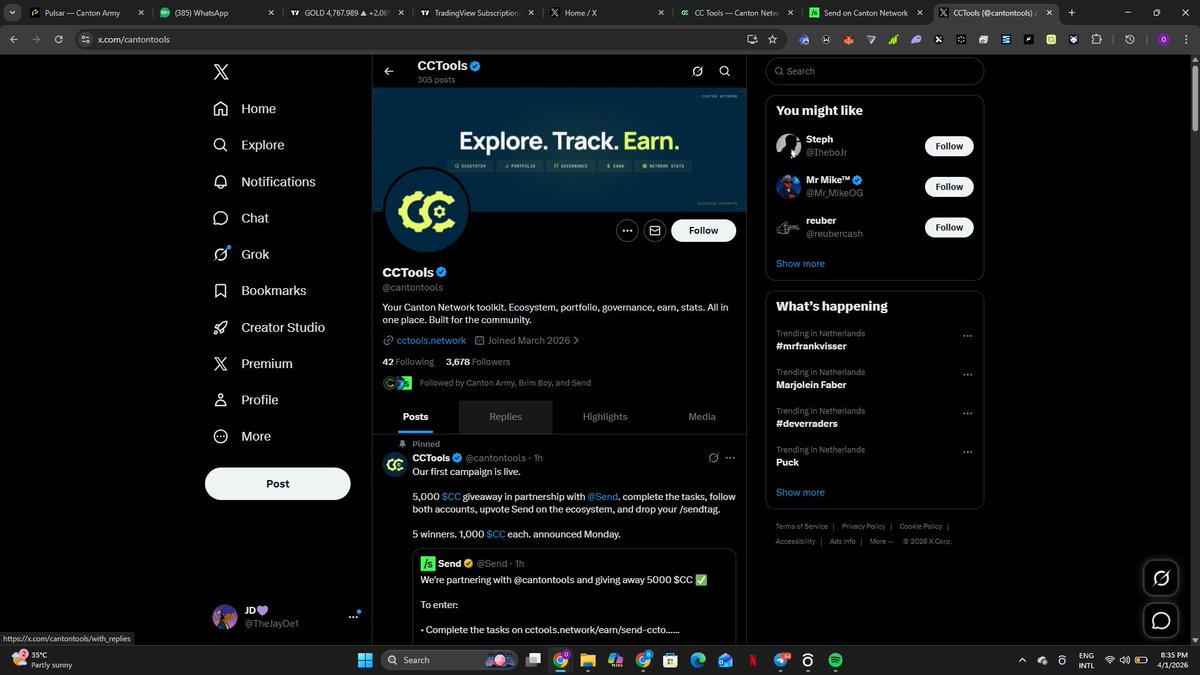Open Privacy Policy in the footer
The height and width of the screenshot is (675, 1200).
(863, 526)
